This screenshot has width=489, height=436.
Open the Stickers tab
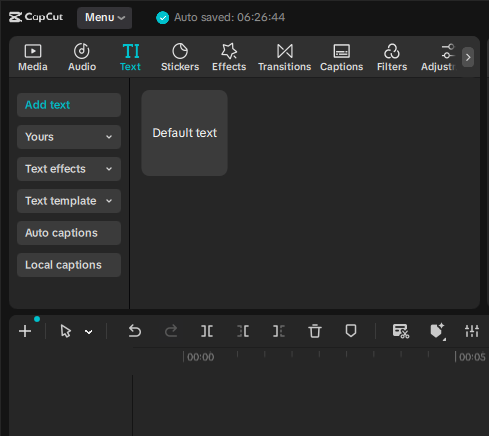180,57
